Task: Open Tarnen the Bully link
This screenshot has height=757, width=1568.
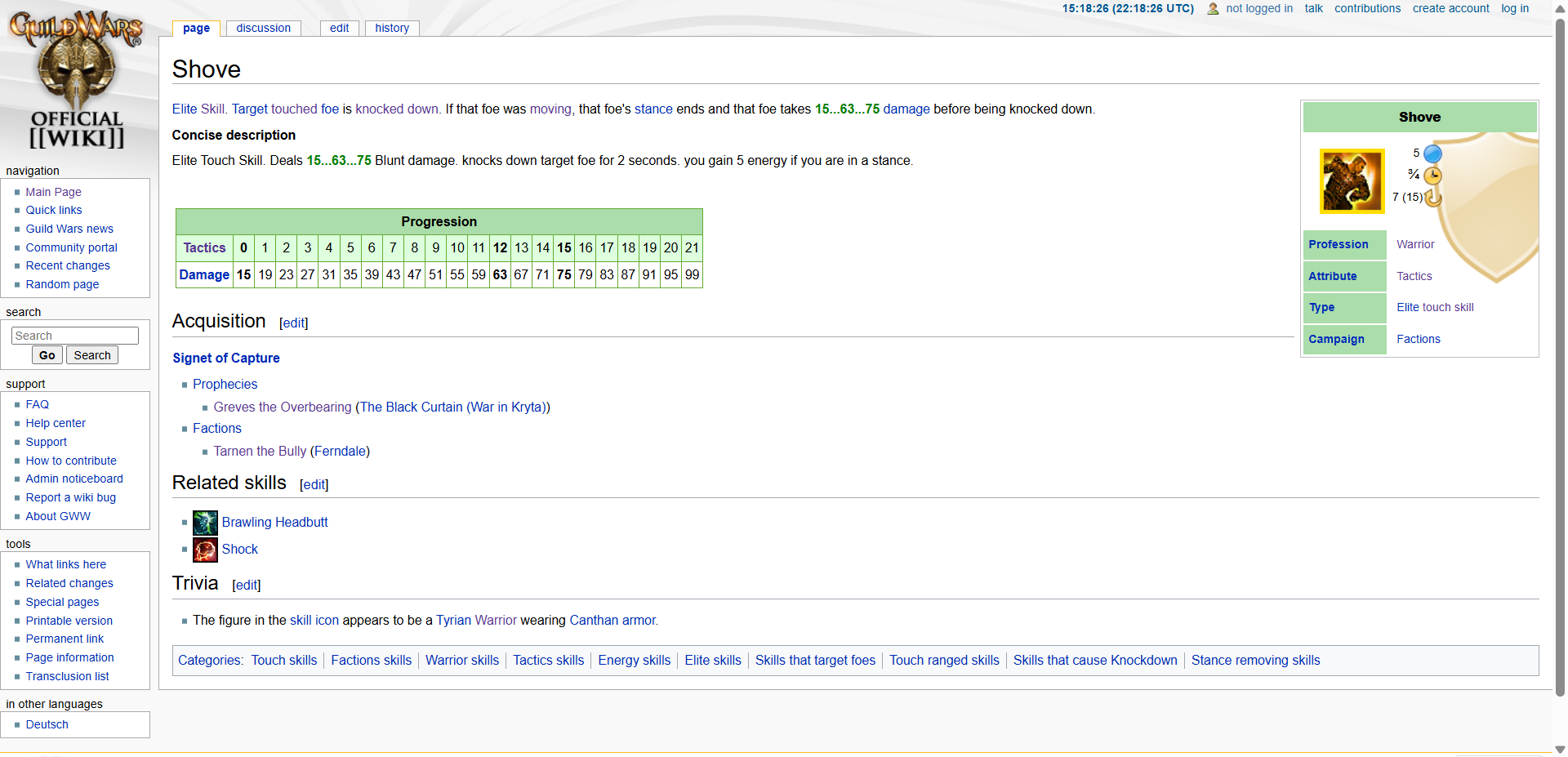Action: pyautogui.click(x=260, y=451)
